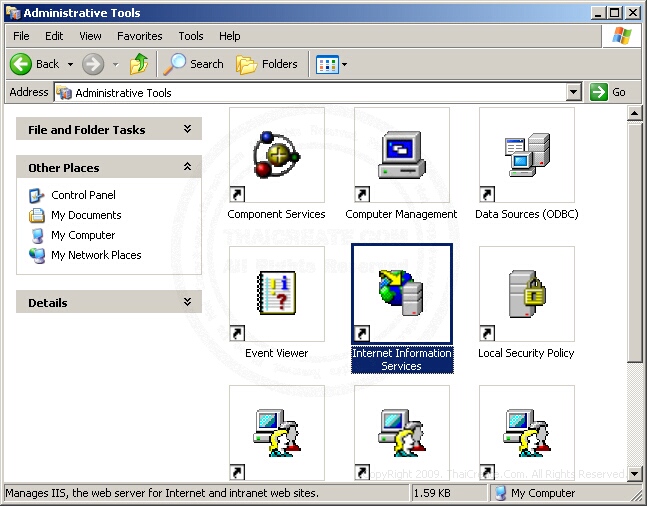Click the scrollbar up arrow

point(634,113)
